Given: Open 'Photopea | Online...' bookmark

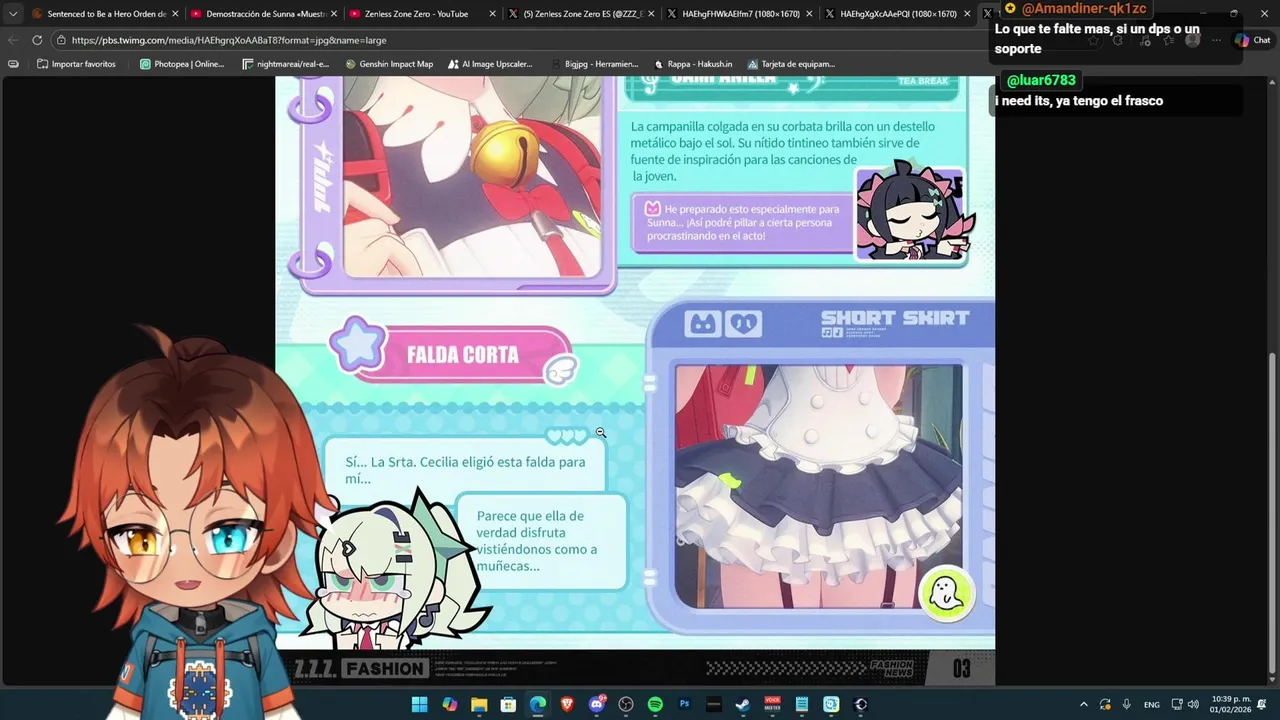Looking at the screenshot, I should 182,64.
